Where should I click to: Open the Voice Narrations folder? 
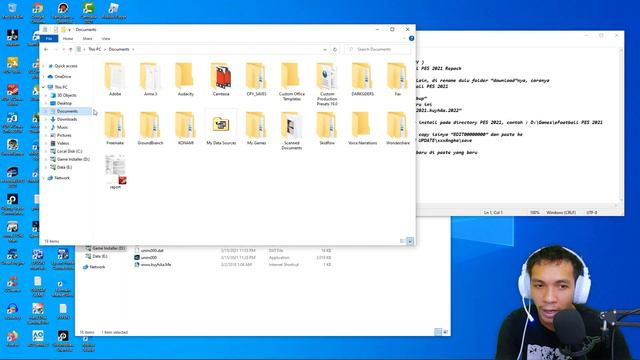click(x=362, y=129)
